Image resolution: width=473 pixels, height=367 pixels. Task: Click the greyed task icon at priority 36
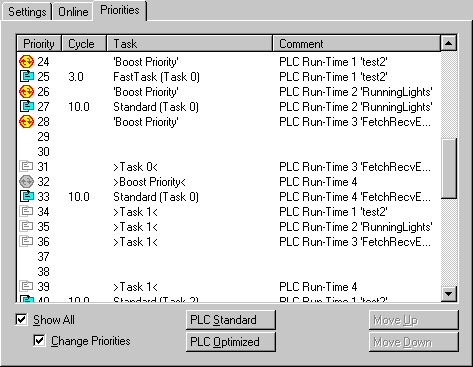[27, 242]
